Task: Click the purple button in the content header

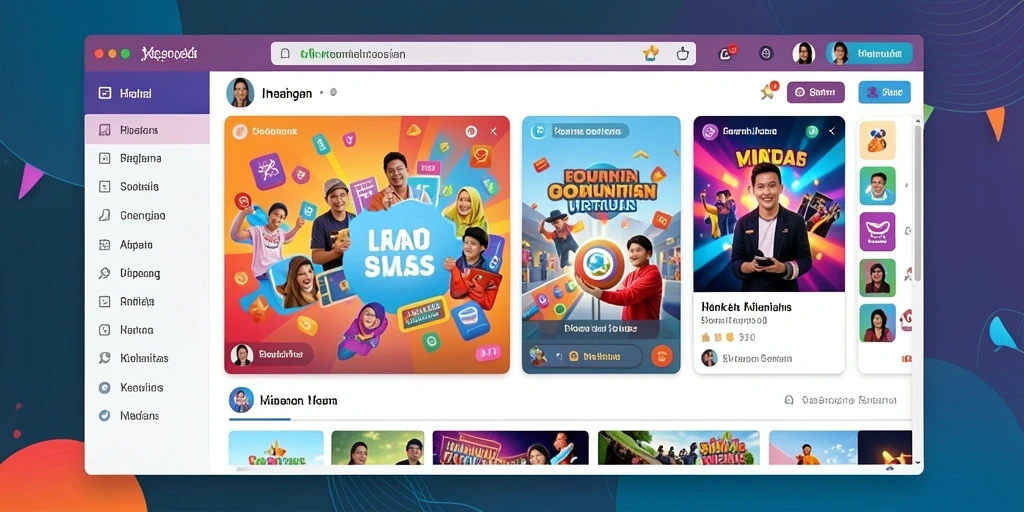Action: coord(816,93)
